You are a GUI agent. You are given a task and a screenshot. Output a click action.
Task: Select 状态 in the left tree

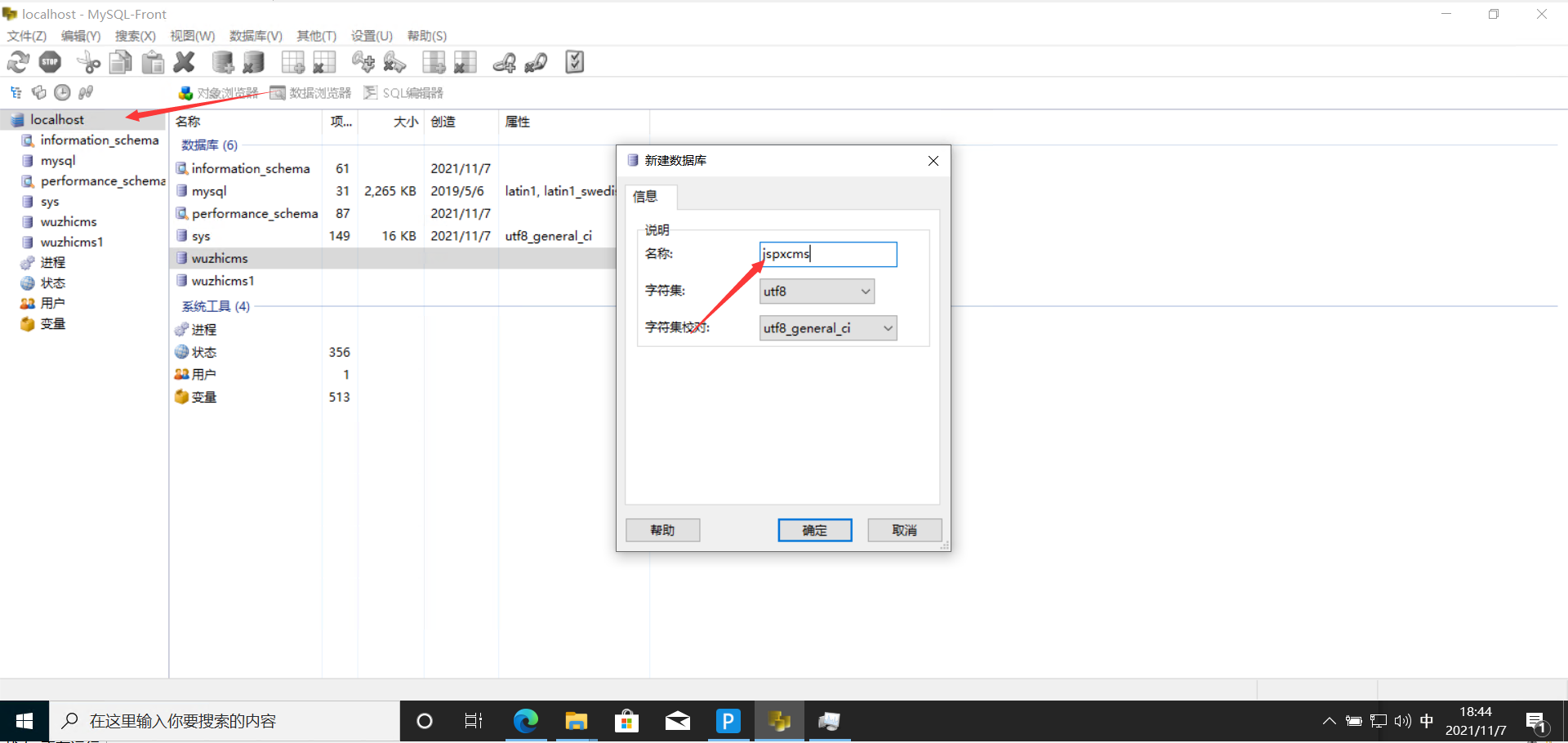(x=53, y=283)
